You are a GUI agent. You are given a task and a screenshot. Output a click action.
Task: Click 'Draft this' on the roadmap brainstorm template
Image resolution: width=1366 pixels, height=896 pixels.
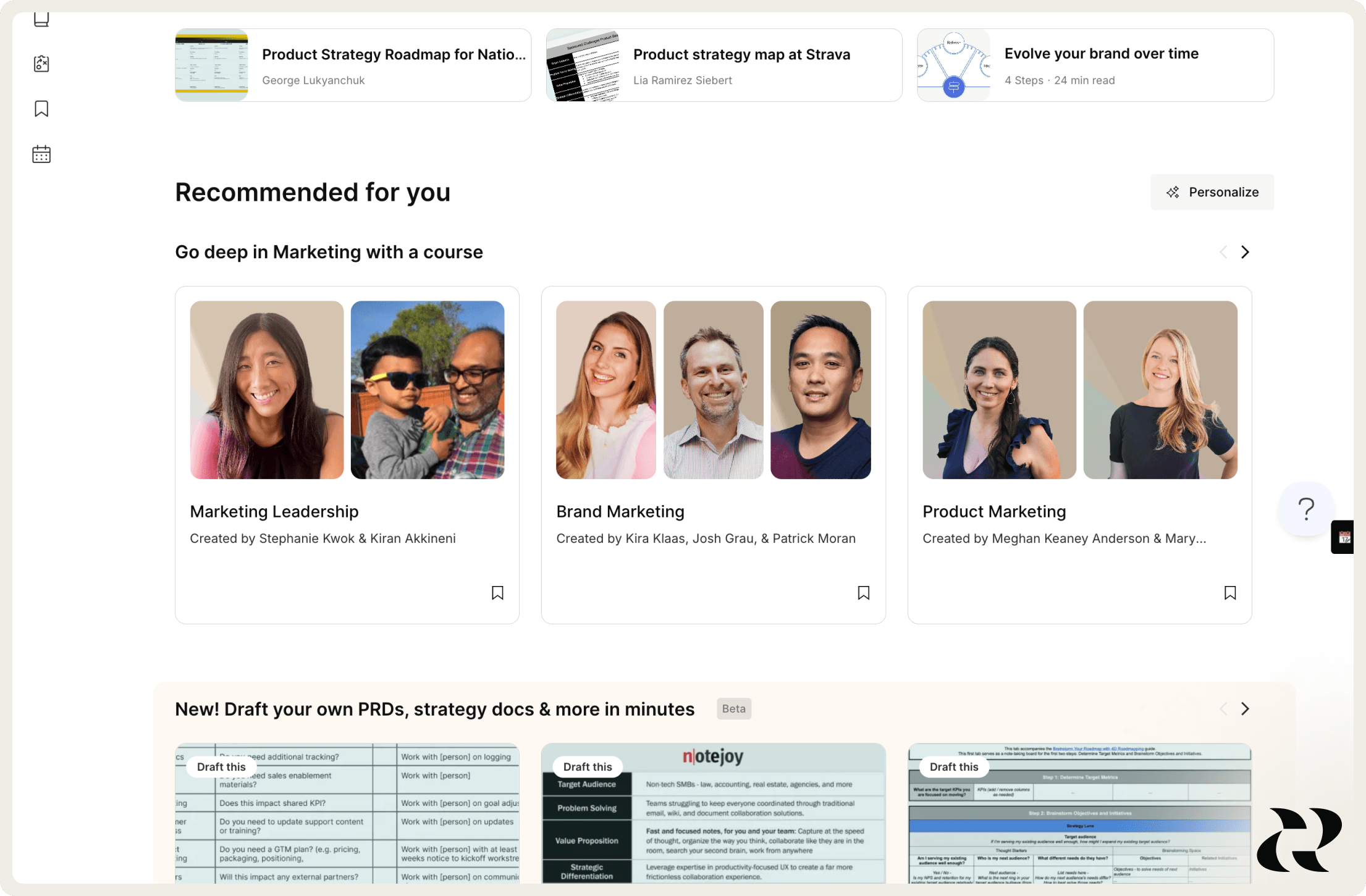pos(953,766)
